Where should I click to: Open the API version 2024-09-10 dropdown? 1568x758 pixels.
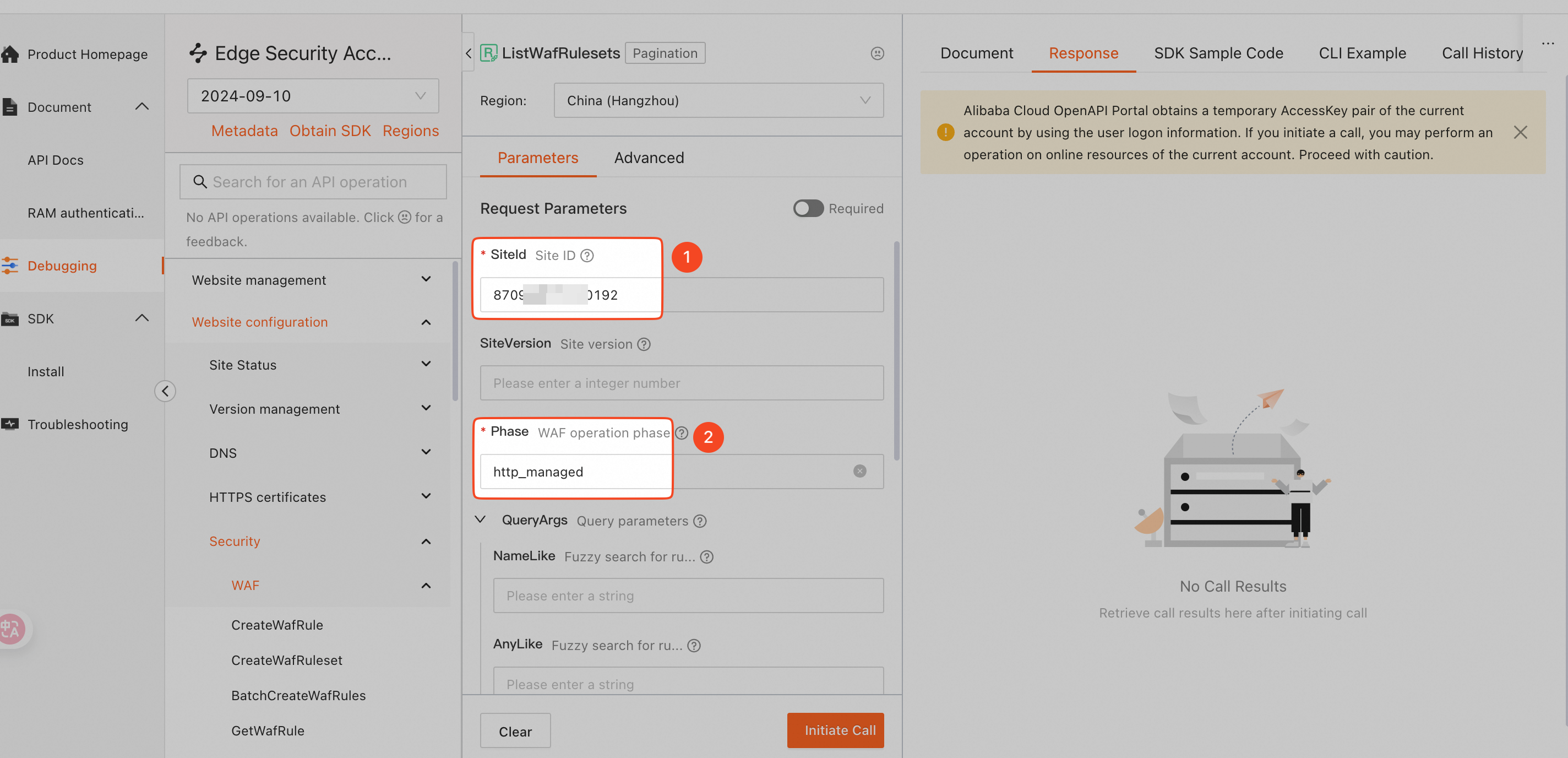coord(313,96)
